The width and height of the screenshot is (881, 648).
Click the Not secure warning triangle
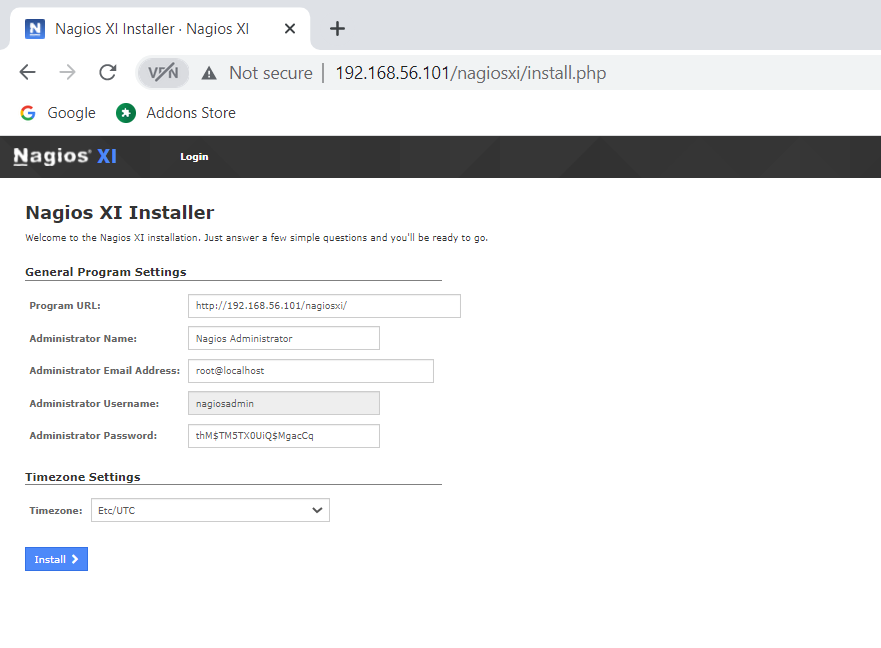click(209, 73)
